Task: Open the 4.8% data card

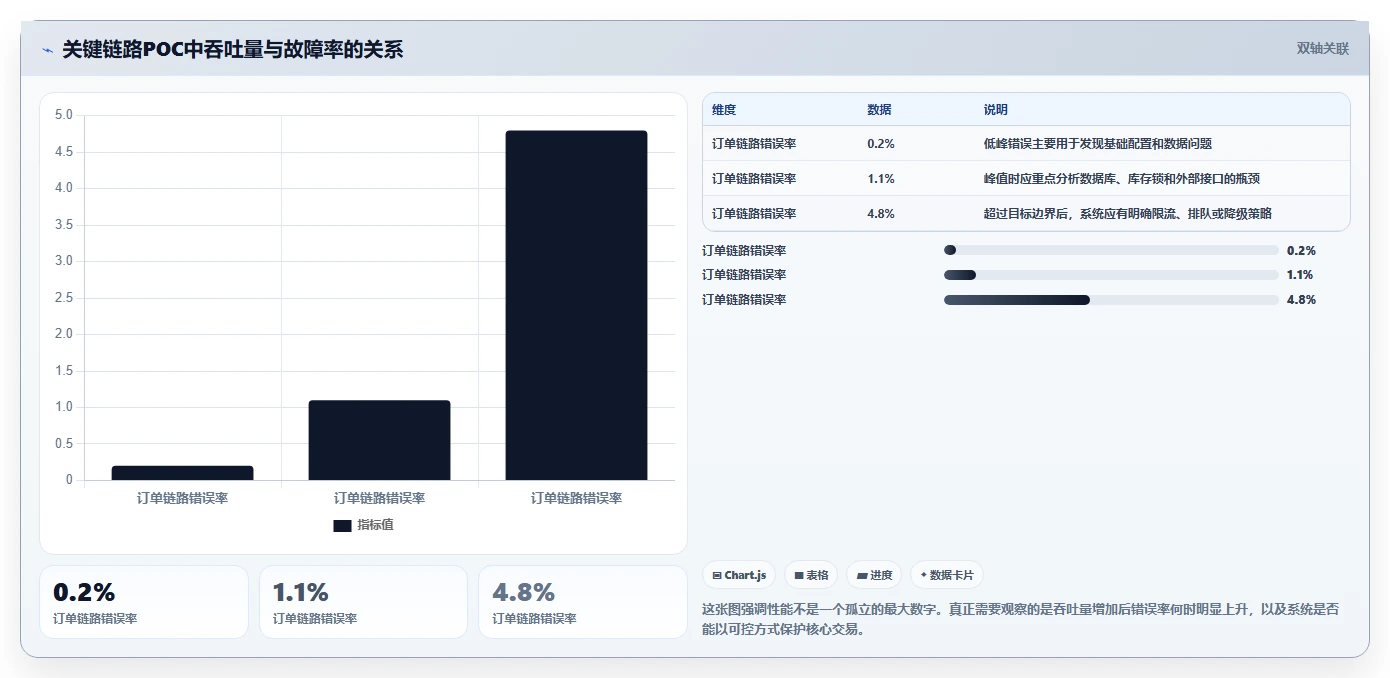Action: pos(583,602)
